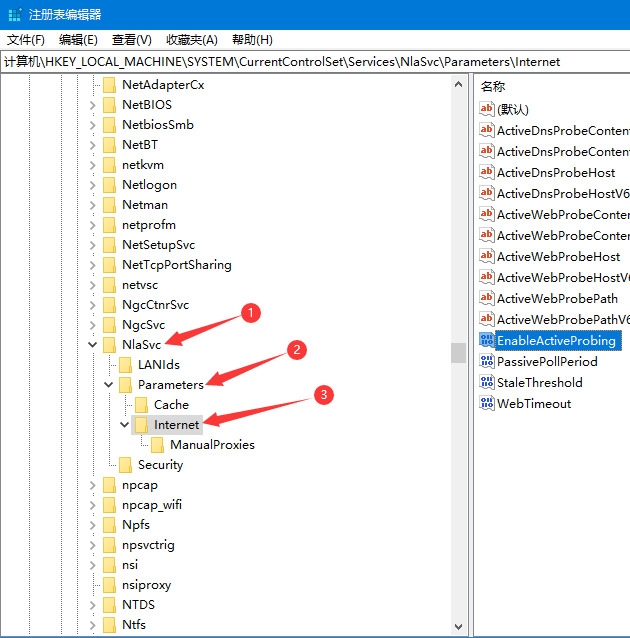Screen dimensions: 630x638
Task: Collapse the Parameters key chevron
Action: pos(109,385)
